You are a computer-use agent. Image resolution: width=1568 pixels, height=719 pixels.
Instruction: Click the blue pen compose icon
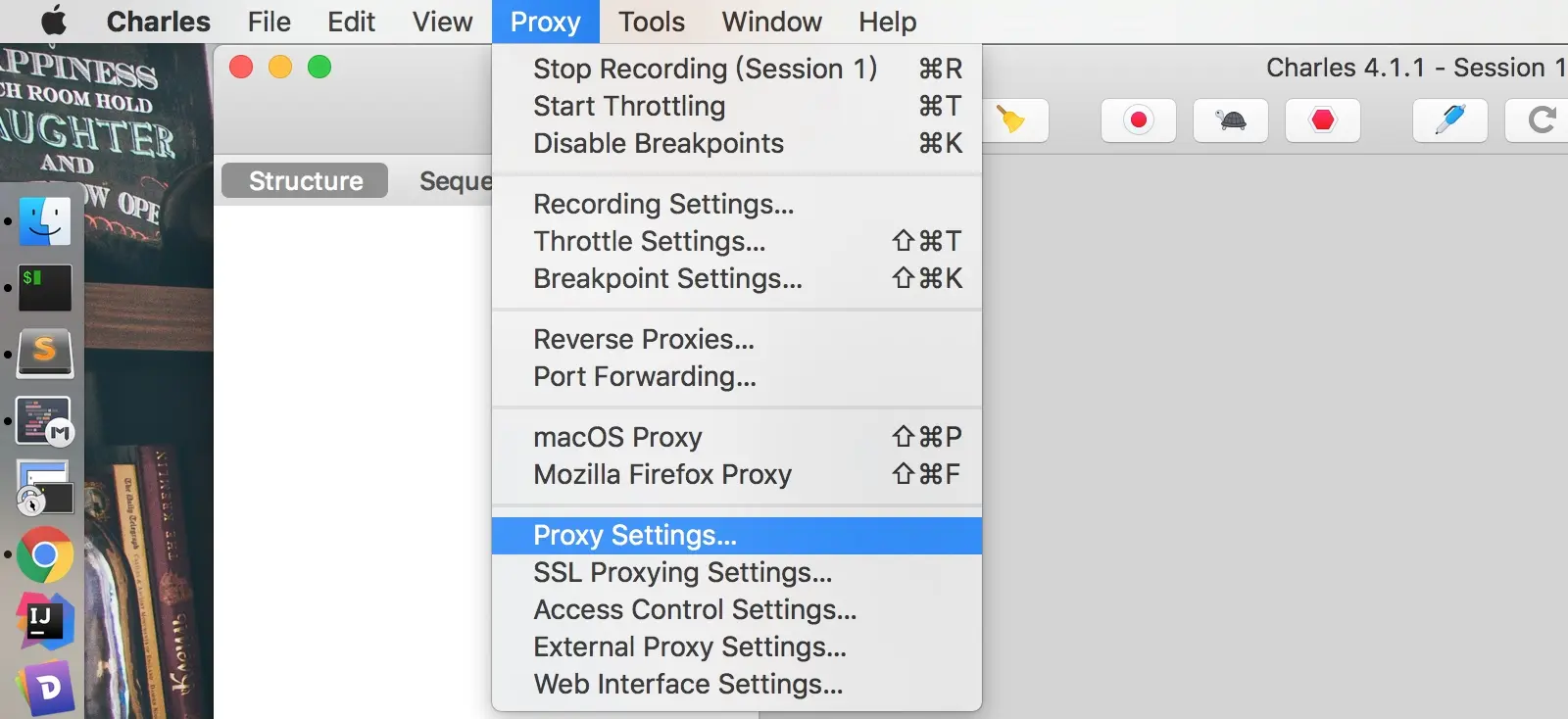tap(1449, 120)
